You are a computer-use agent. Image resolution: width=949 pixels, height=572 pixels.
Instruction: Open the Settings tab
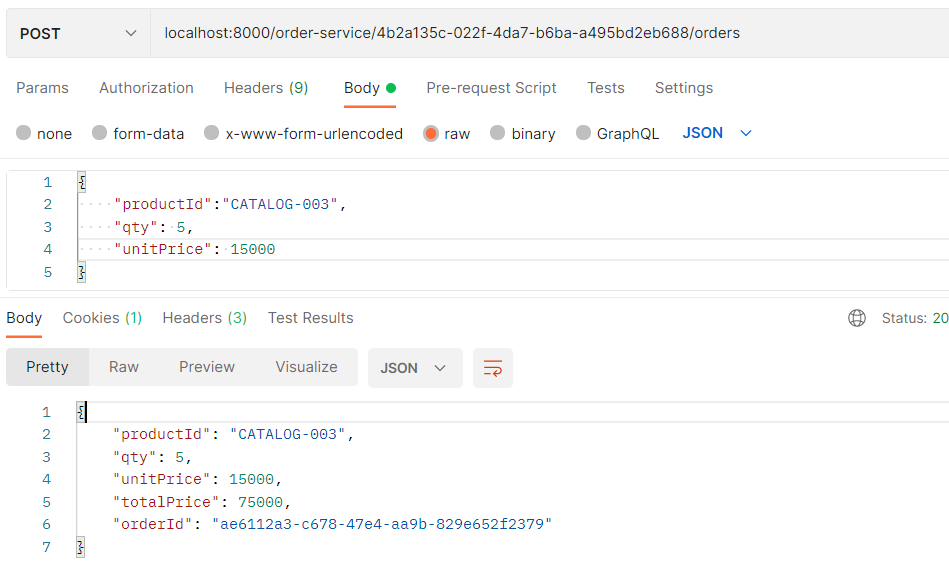point(684,88)
